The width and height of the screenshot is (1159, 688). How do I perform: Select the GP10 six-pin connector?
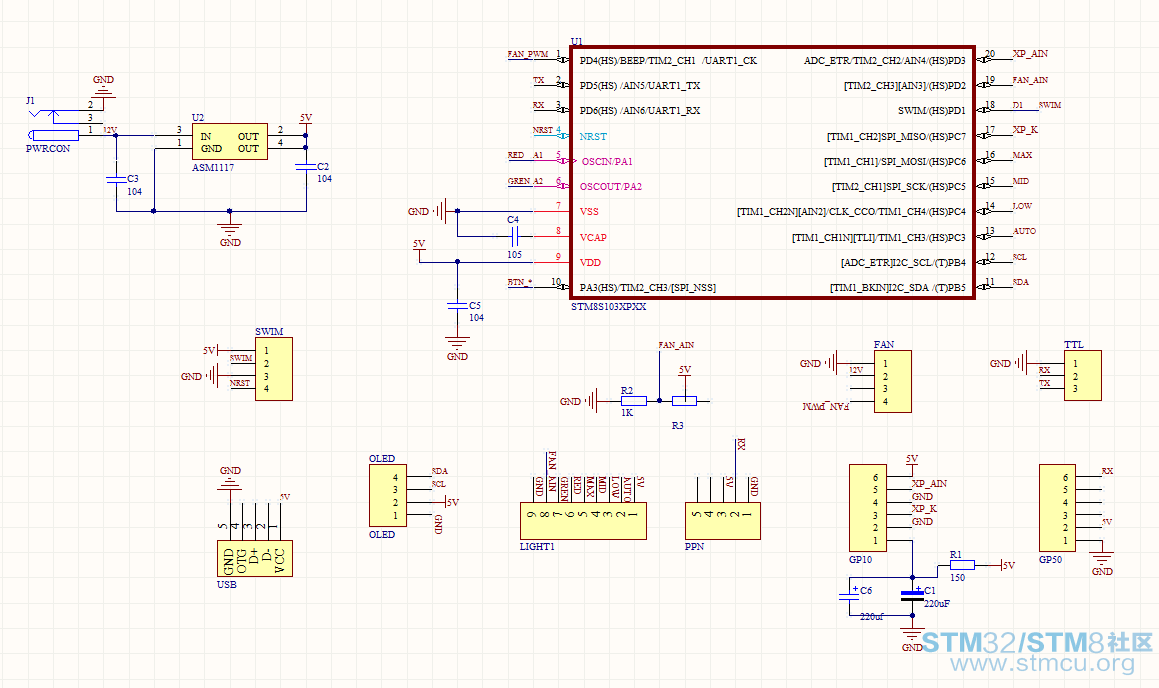[x=868, y=508]
